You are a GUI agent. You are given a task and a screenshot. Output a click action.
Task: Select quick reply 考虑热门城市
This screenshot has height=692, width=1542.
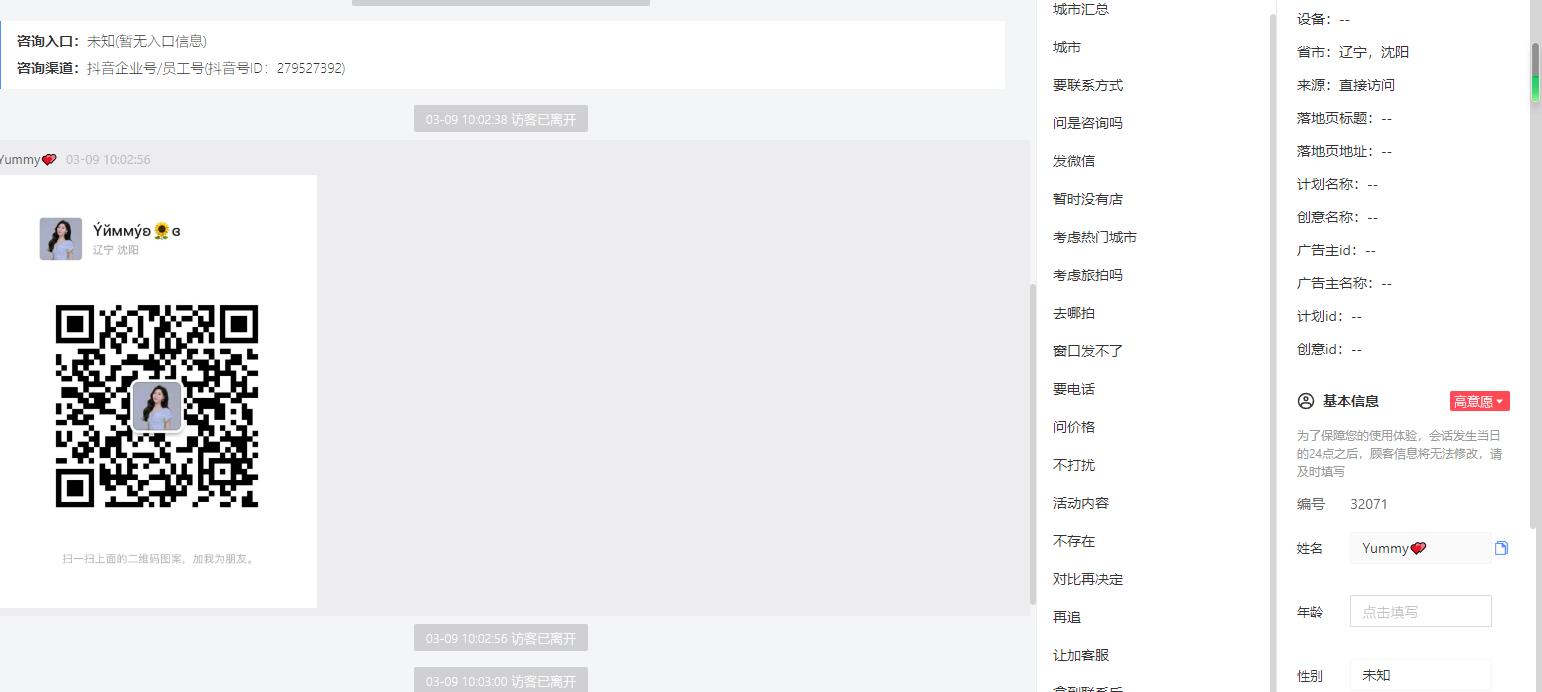[x=1095, y=237]
